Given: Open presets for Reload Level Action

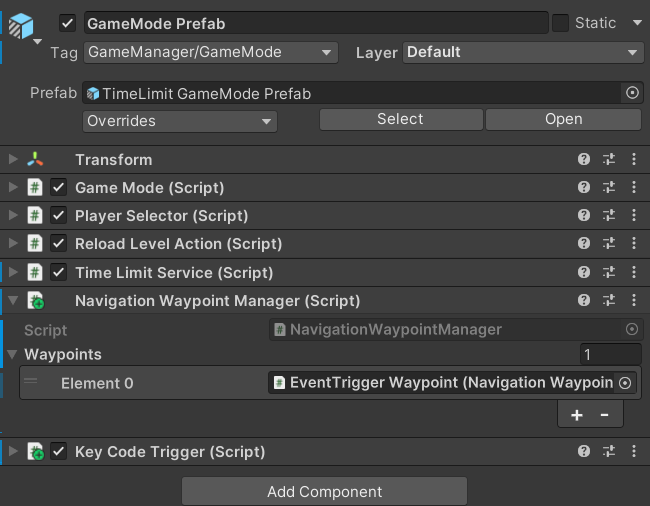Looking at the screenshot, I should [609, 243].
